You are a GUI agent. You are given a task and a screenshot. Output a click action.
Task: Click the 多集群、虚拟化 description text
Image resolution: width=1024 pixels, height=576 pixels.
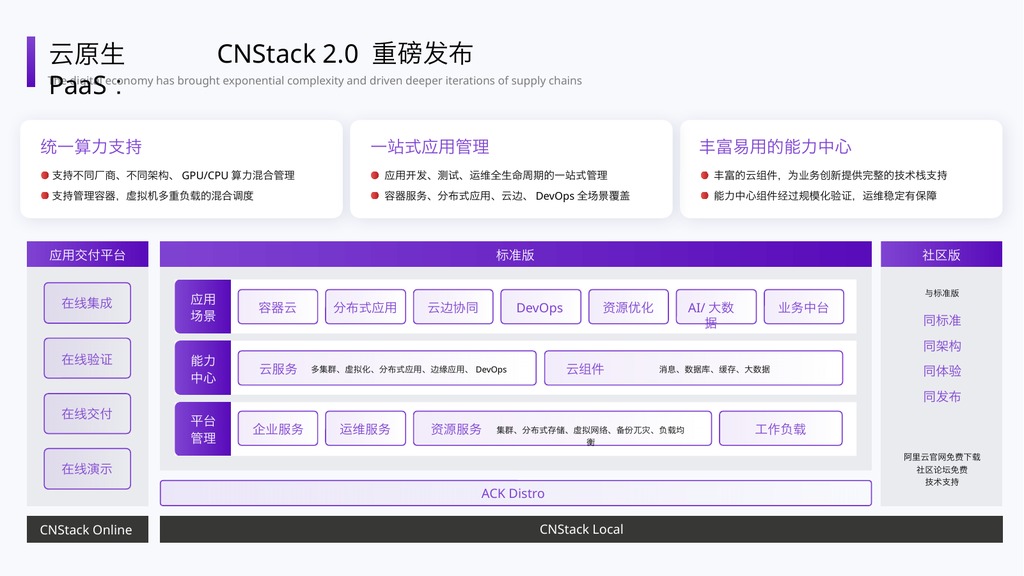point(409,370)
